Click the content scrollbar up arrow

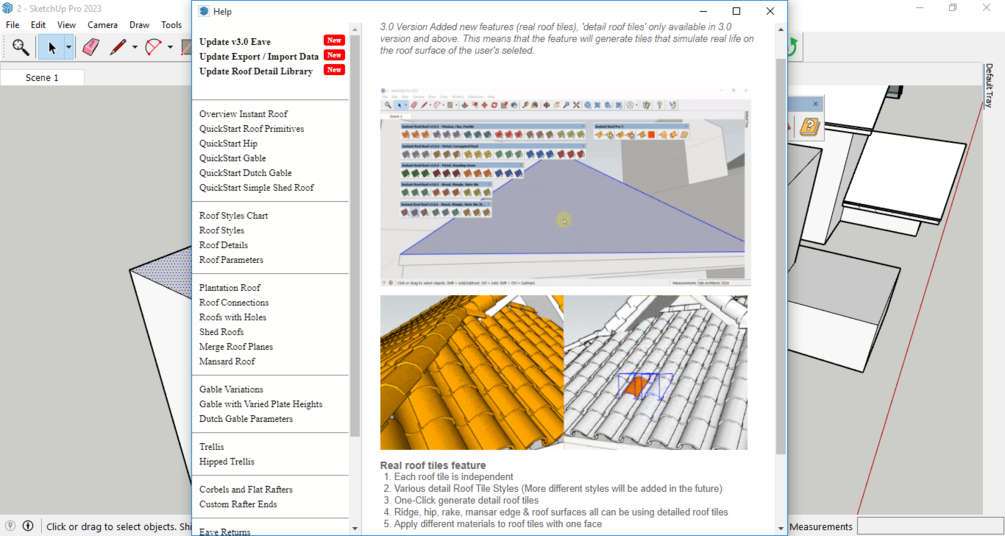pyautogui.click(x=781, y=29)
